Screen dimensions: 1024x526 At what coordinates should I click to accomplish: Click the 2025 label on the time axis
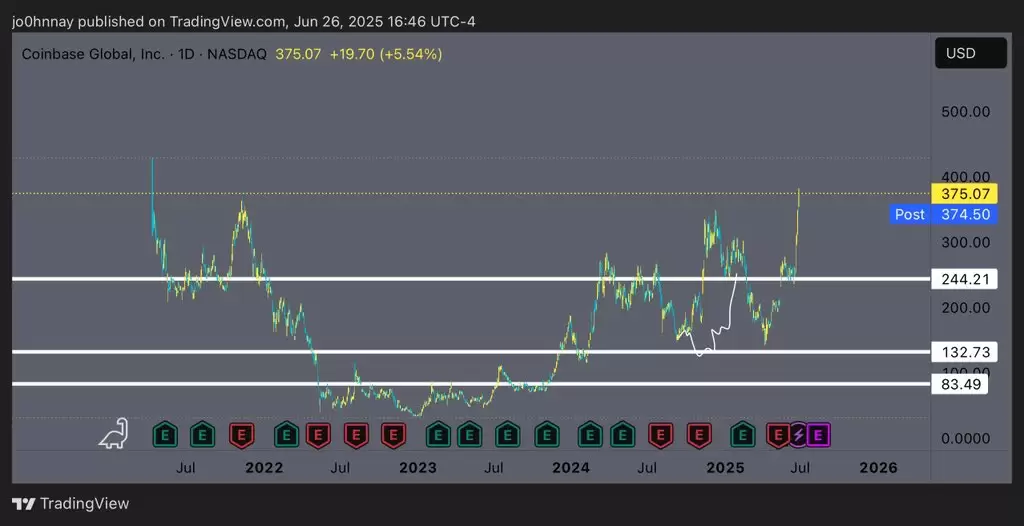pos(726,468)
